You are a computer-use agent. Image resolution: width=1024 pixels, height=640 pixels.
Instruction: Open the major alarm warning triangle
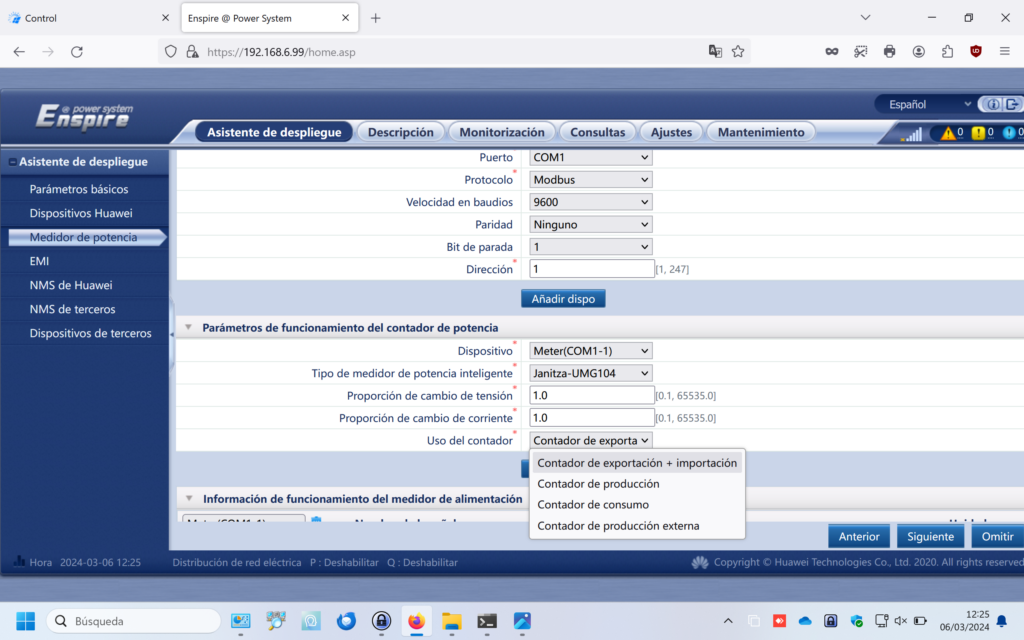(946, 133)
